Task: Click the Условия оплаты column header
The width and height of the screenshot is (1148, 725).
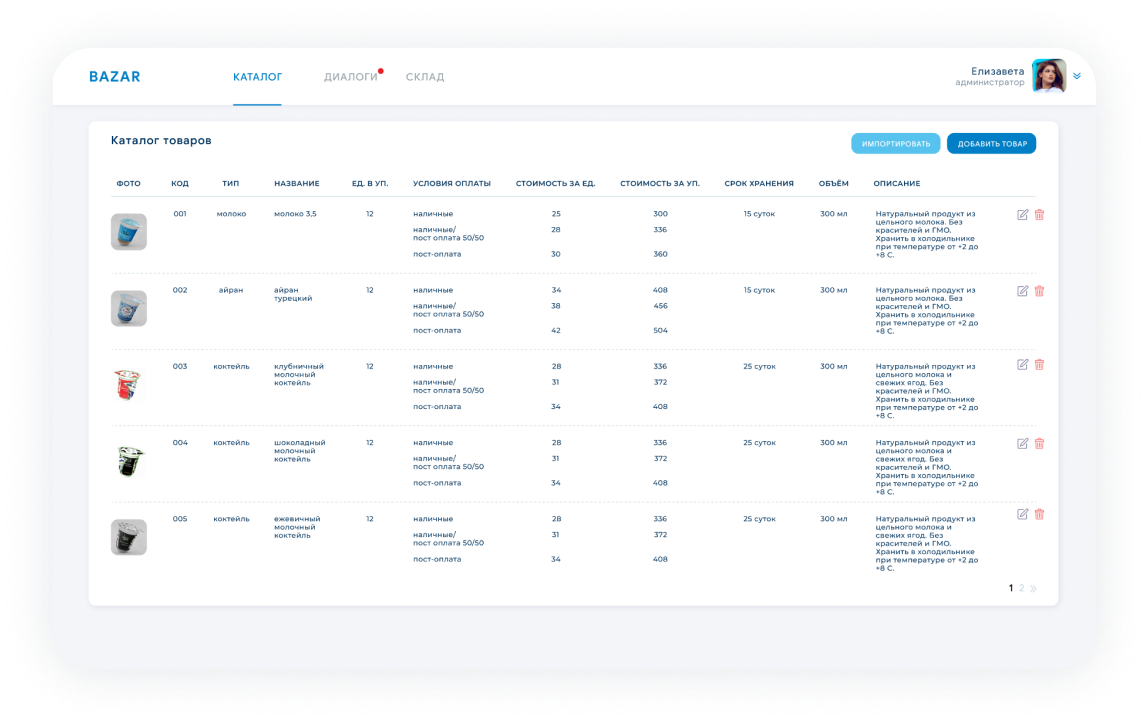Action: (452, 183)
